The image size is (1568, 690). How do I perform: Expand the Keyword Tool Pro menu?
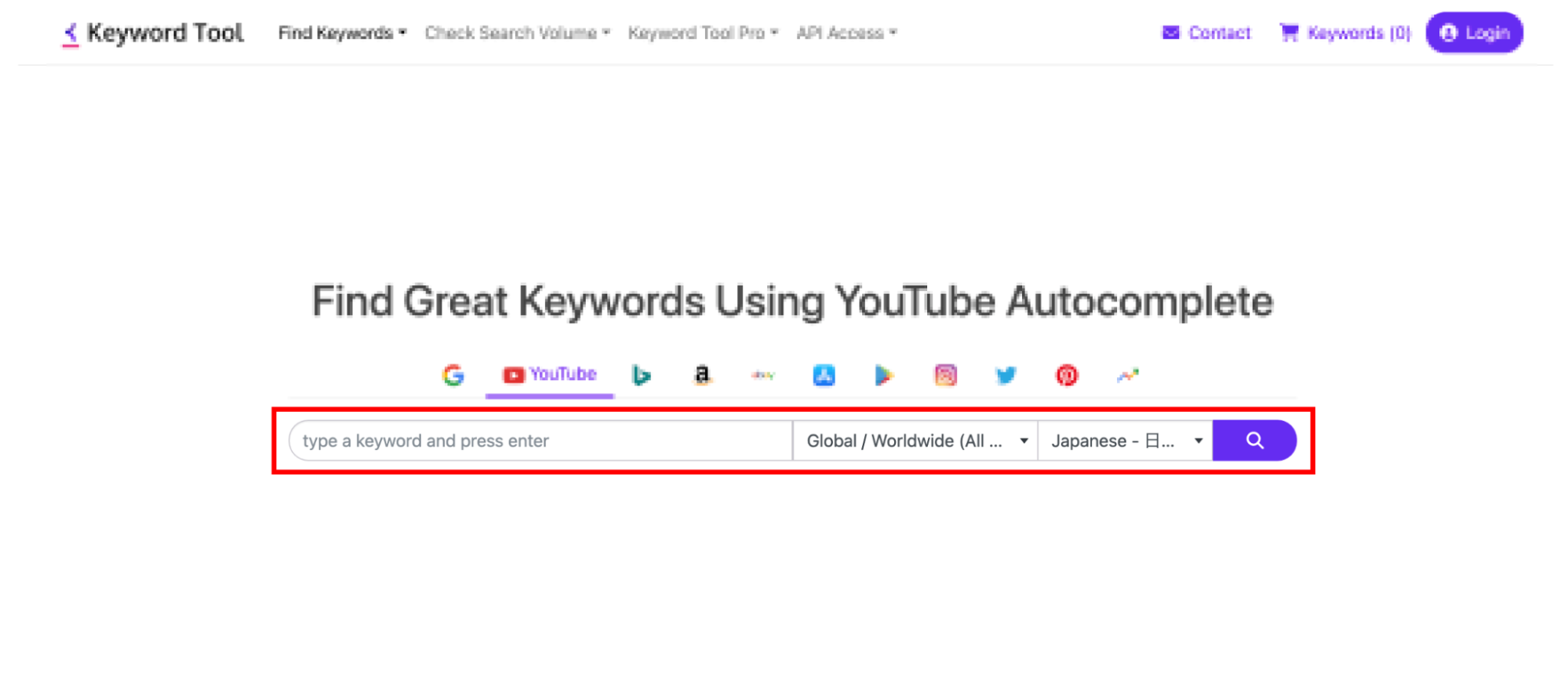[703, 33]
